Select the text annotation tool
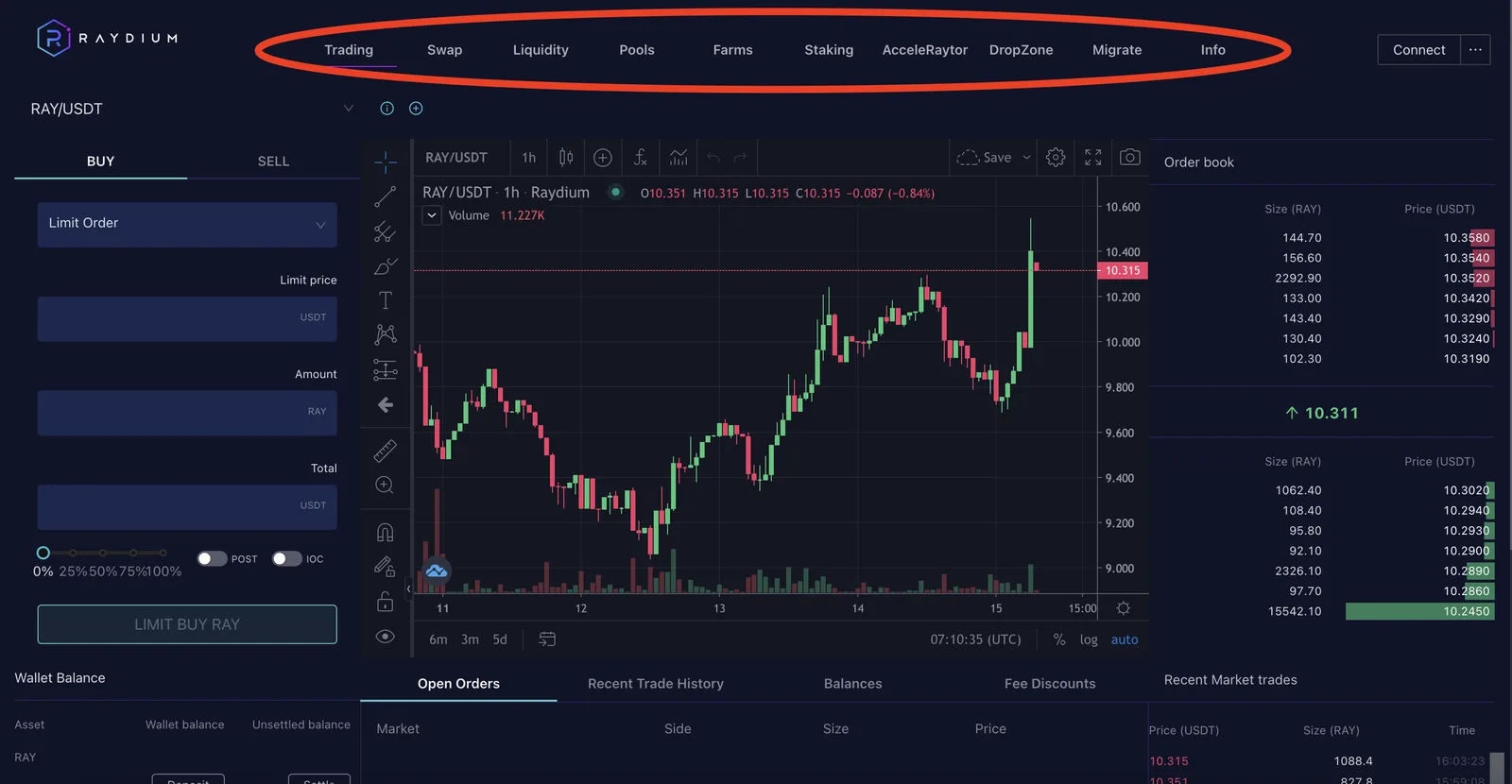 click(386, 300)
